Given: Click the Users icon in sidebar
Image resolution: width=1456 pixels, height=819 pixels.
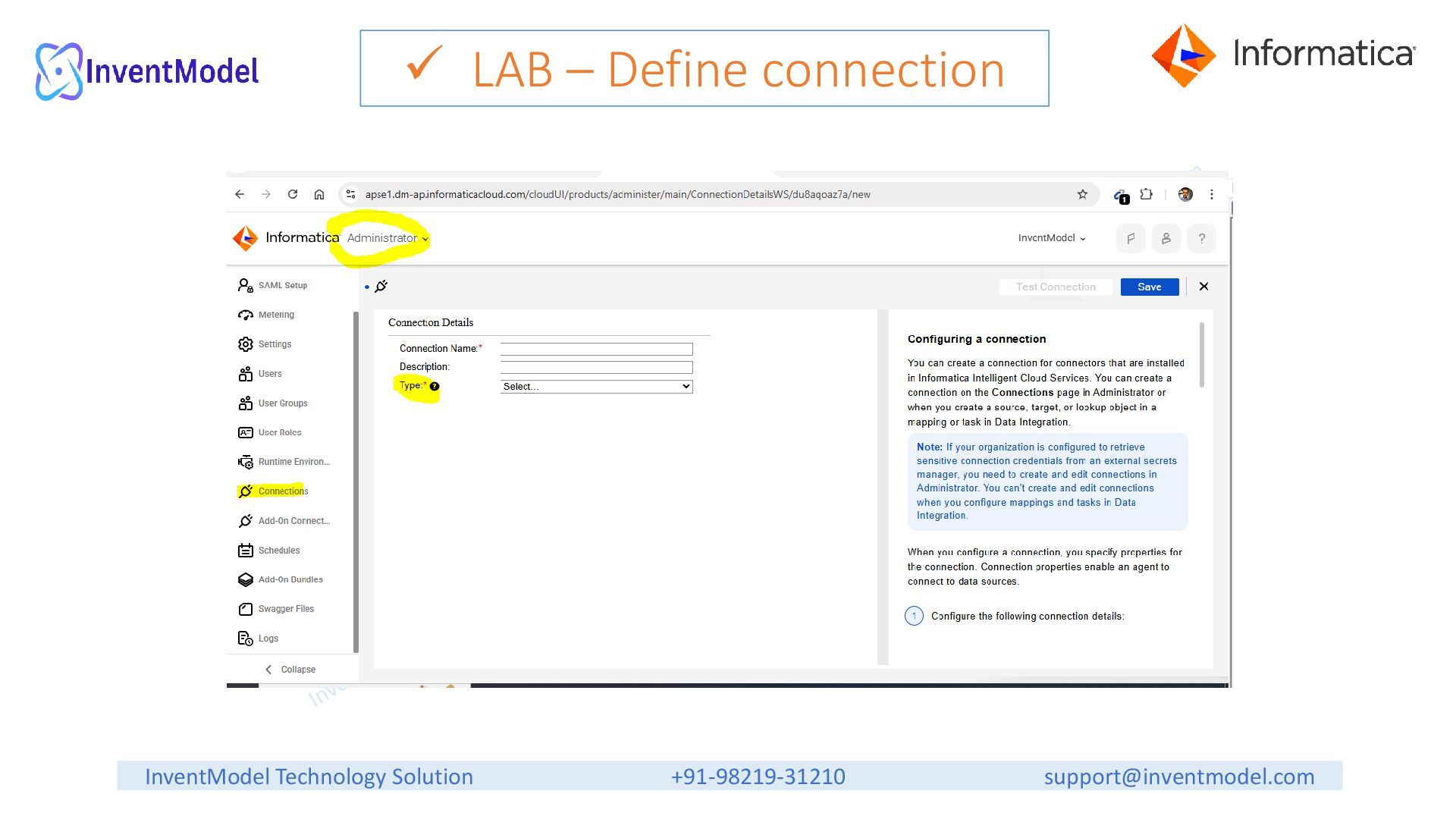Looking at the screenshot, I should tap(246, 374).
